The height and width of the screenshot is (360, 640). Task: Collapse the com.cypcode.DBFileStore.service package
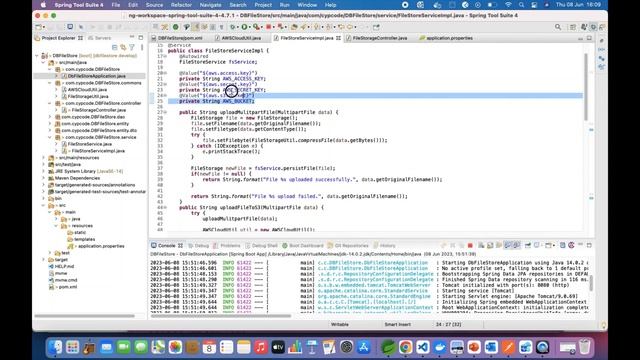click(x=50, y=137)
